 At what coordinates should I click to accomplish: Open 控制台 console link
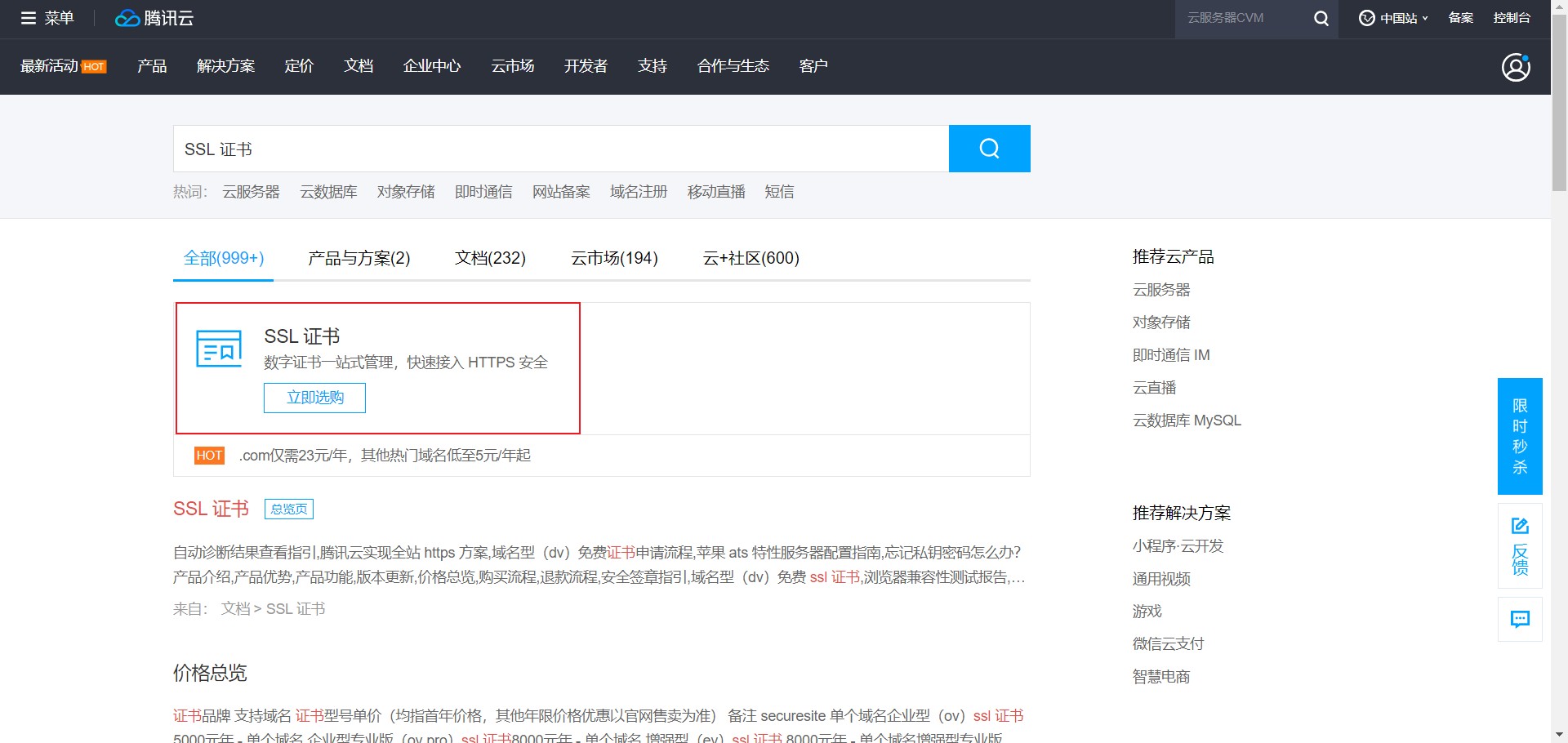point(1512,18)
